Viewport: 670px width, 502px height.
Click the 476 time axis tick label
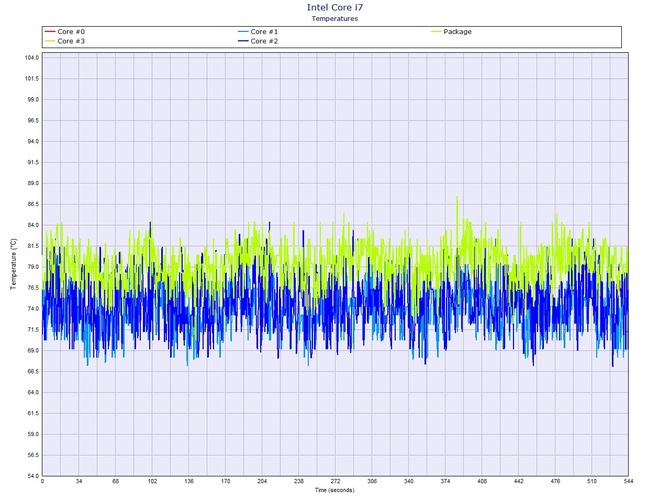click(x=555, y=481)
